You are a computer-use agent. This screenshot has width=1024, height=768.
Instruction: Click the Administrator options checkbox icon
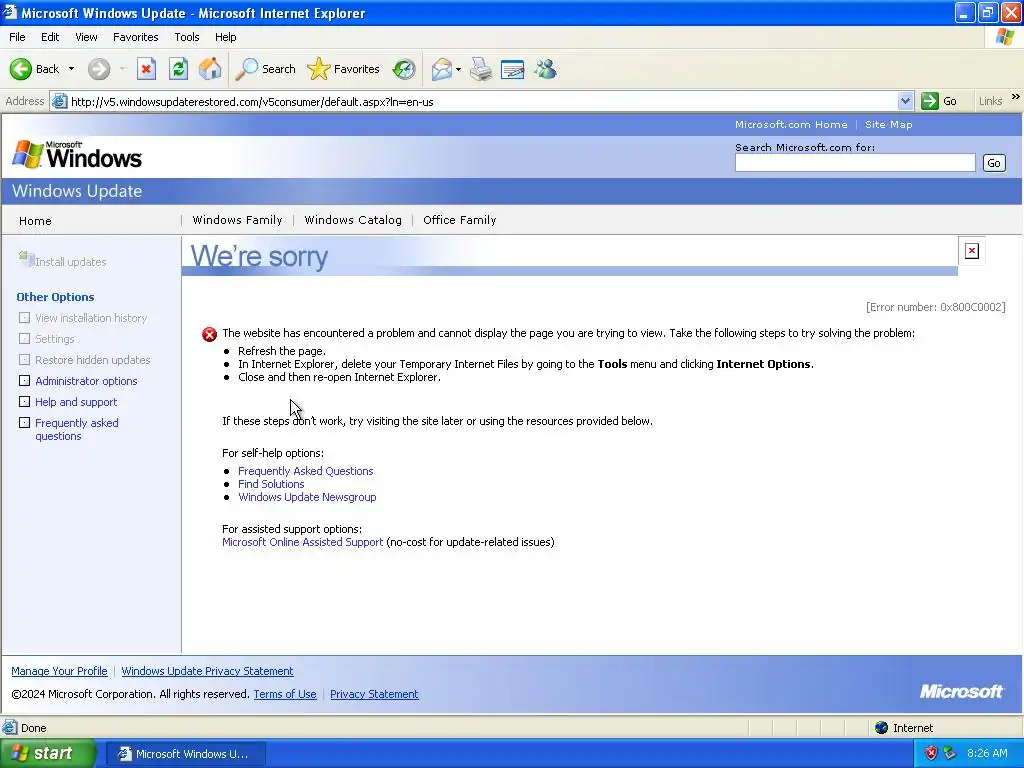coord(24,380)
